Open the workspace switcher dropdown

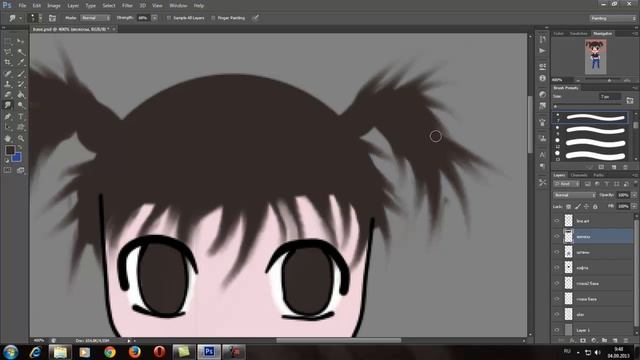[x=613, y=18]
